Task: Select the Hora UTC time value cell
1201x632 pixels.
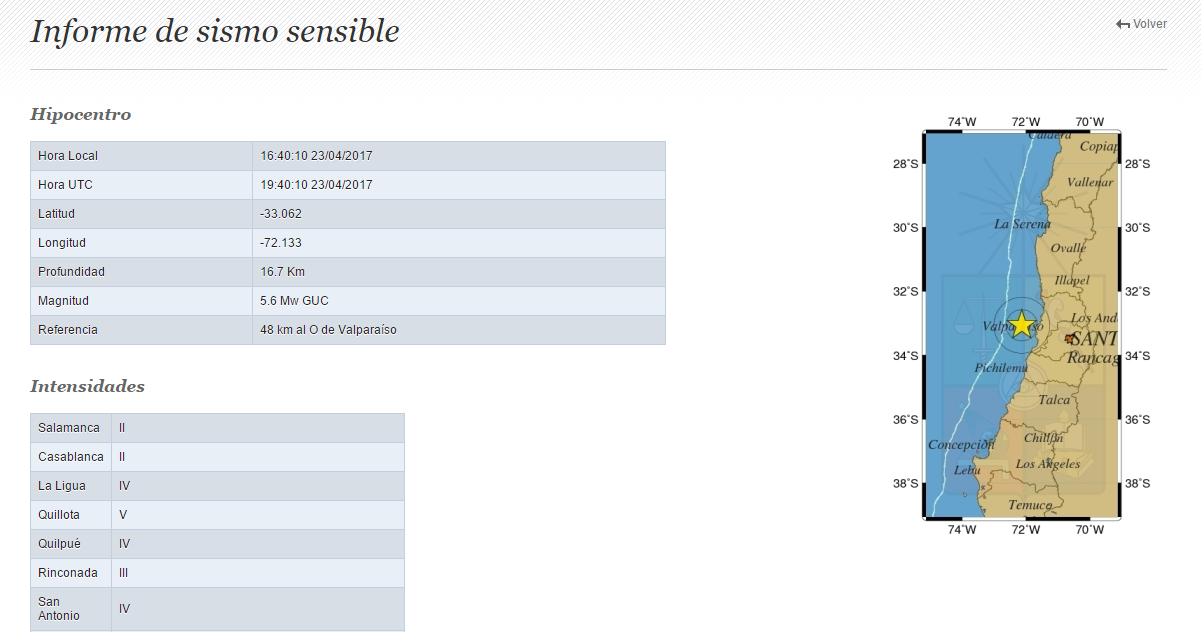Action: coord(316,185)
